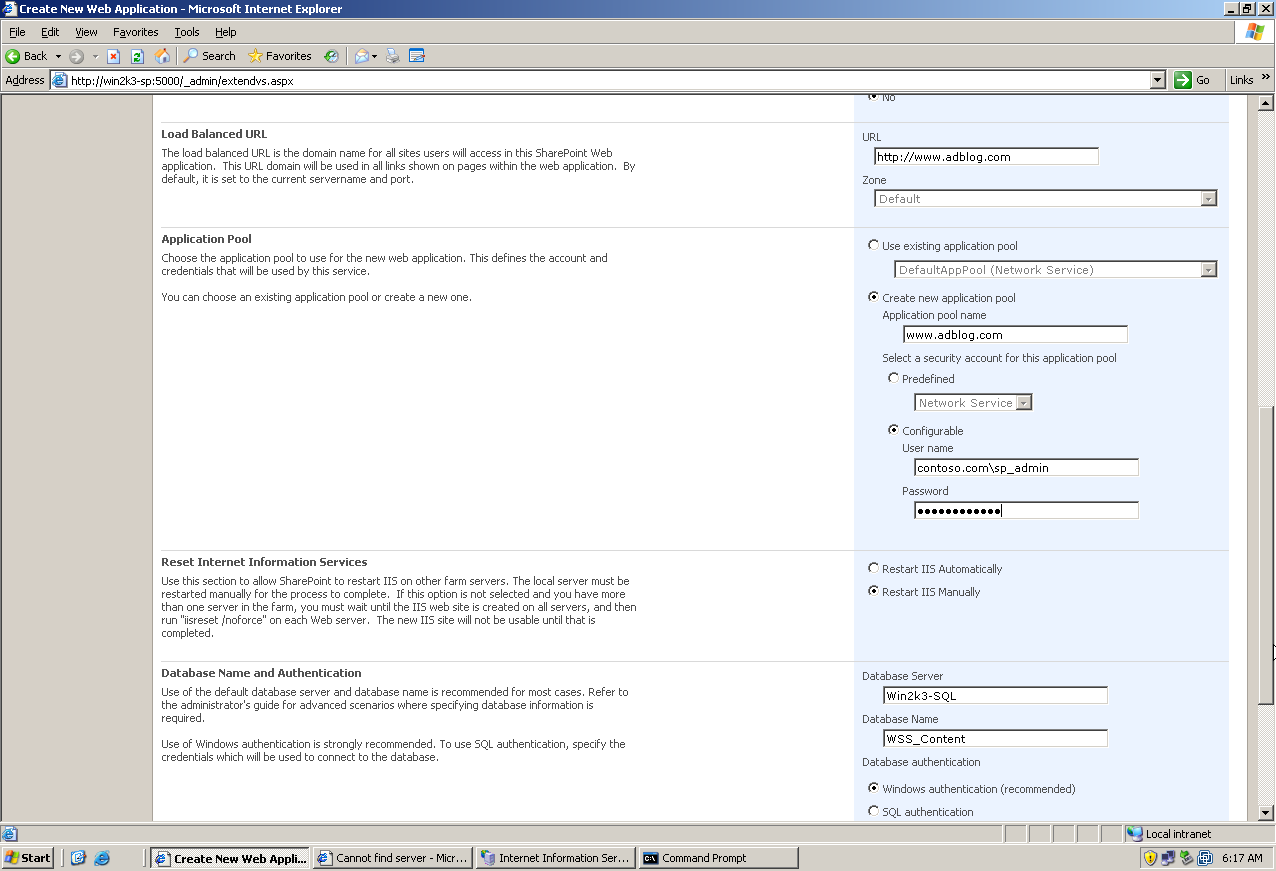This screenshot has height=871, width=1276.
Task: Open the Tools menu
Action: click(x=186, y=31)
